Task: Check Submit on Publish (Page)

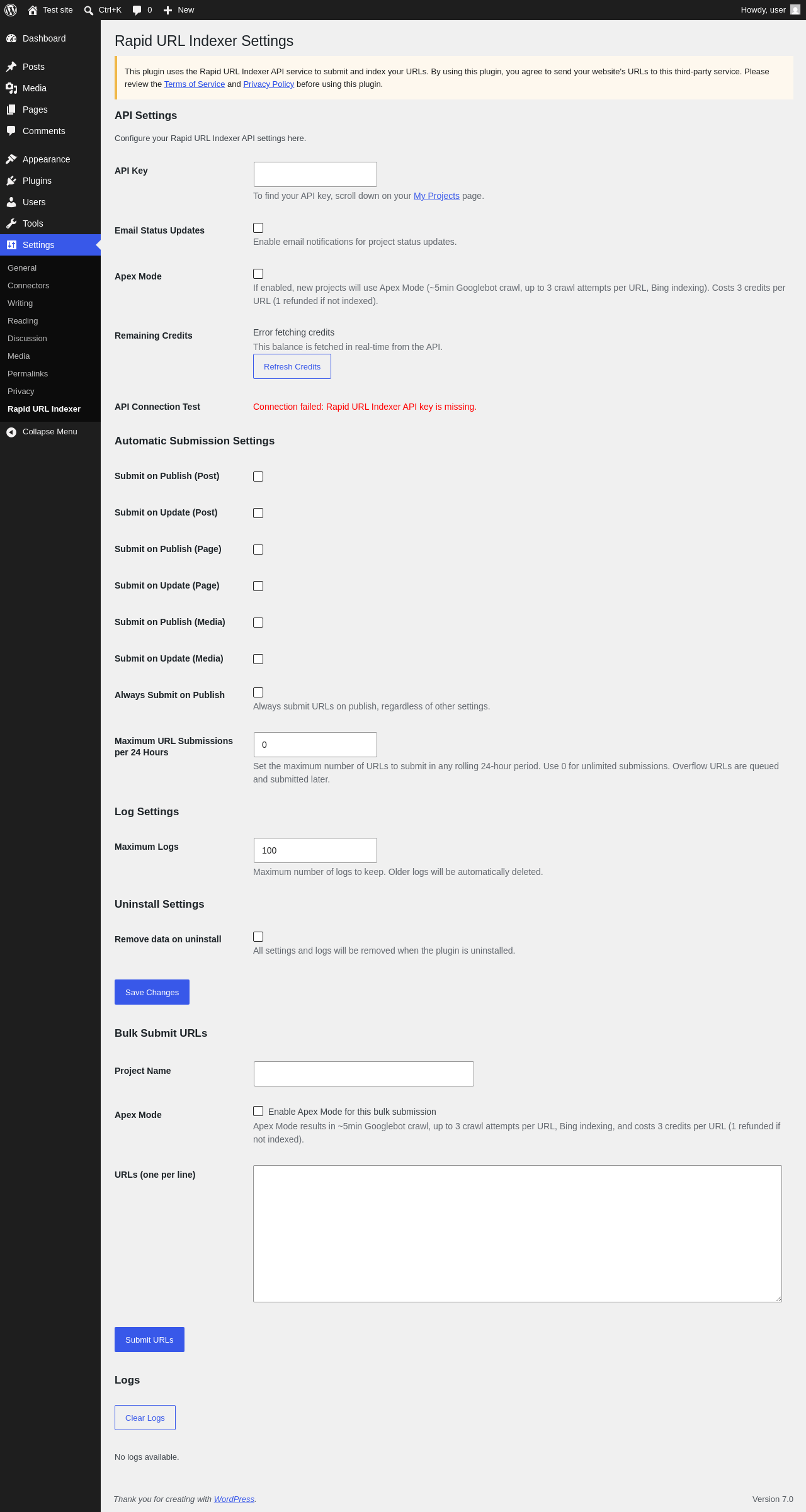Action: 258,550
